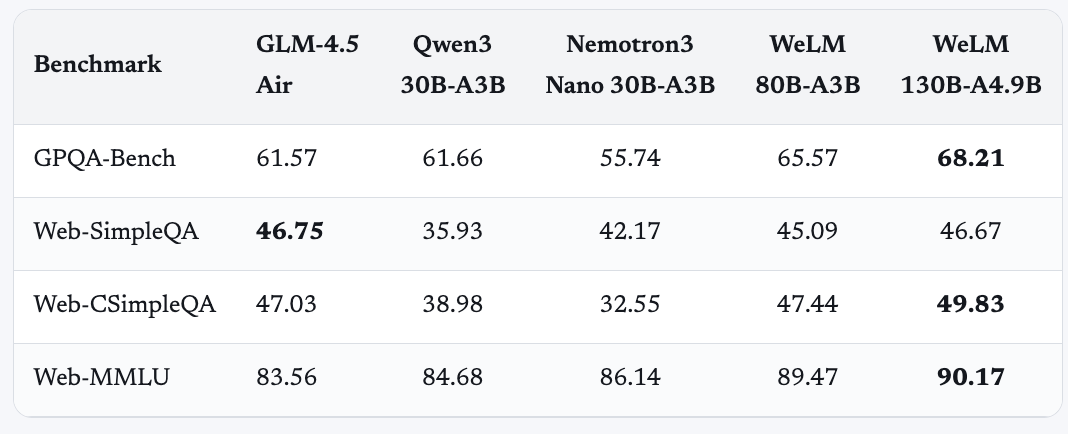Click the WeLM 80B-A3B column header

808,64
